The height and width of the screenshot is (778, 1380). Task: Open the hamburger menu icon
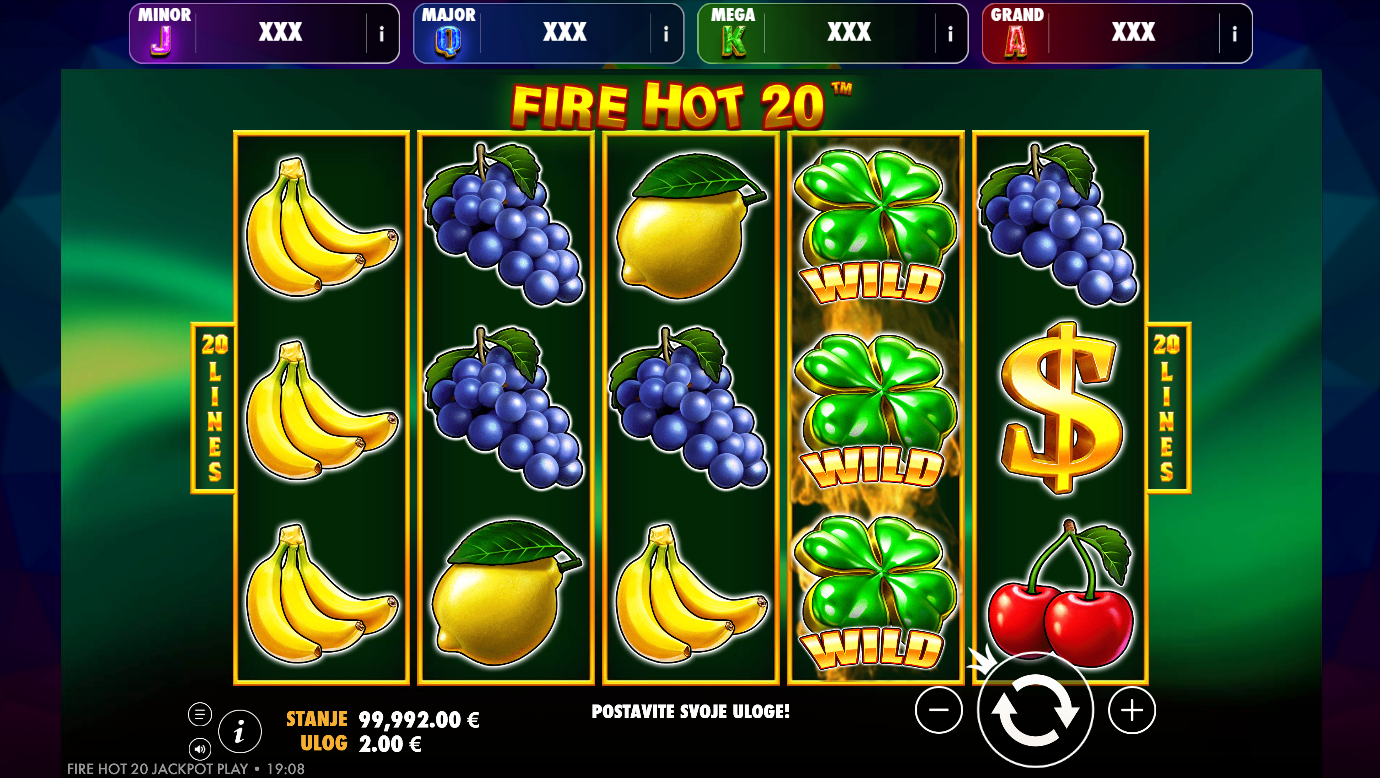pos(200,714)
